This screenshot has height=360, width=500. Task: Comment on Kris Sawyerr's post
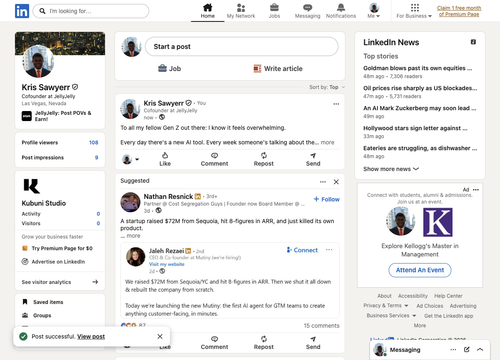tap(214, 159)
